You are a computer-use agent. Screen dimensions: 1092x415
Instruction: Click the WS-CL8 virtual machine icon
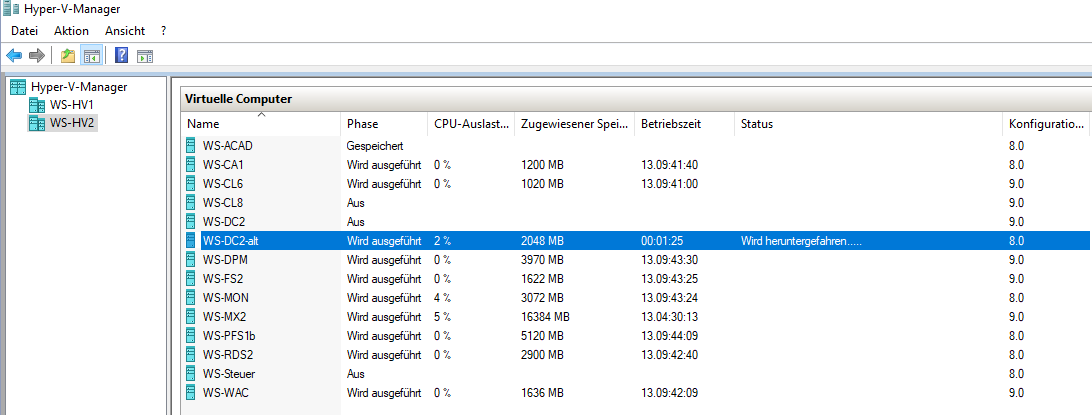pos(191,203)
